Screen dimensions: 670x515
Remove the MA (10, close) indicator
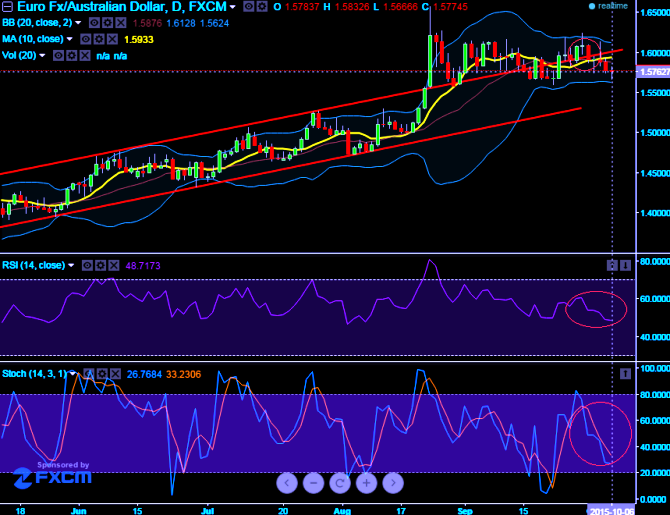112,39
